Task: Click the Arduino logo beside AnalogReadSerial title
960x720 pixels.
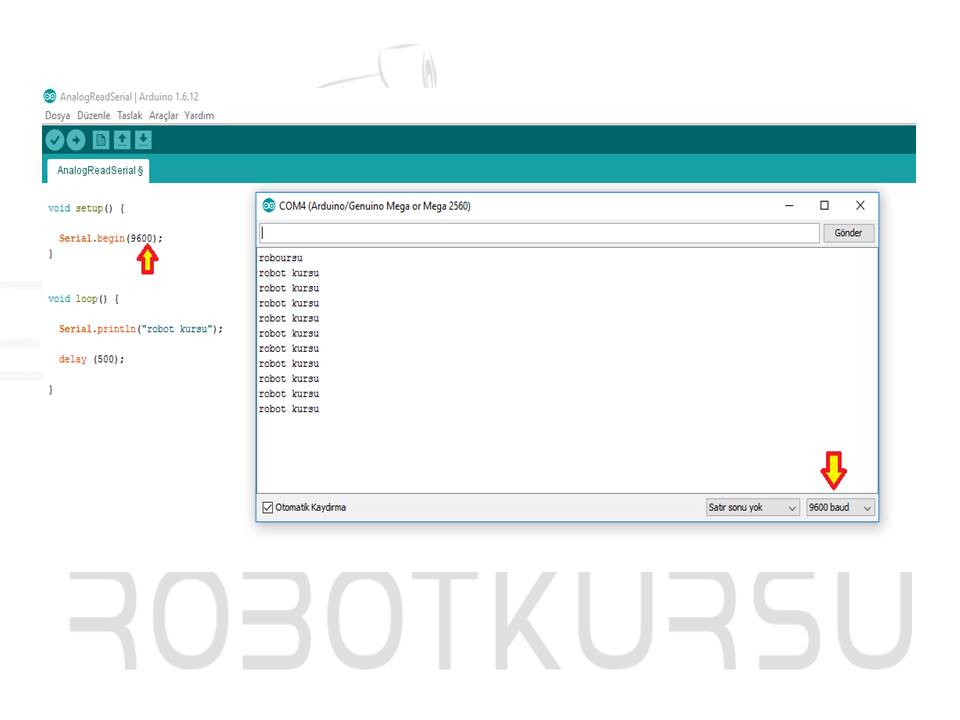Action: click(x=50, y=97)
